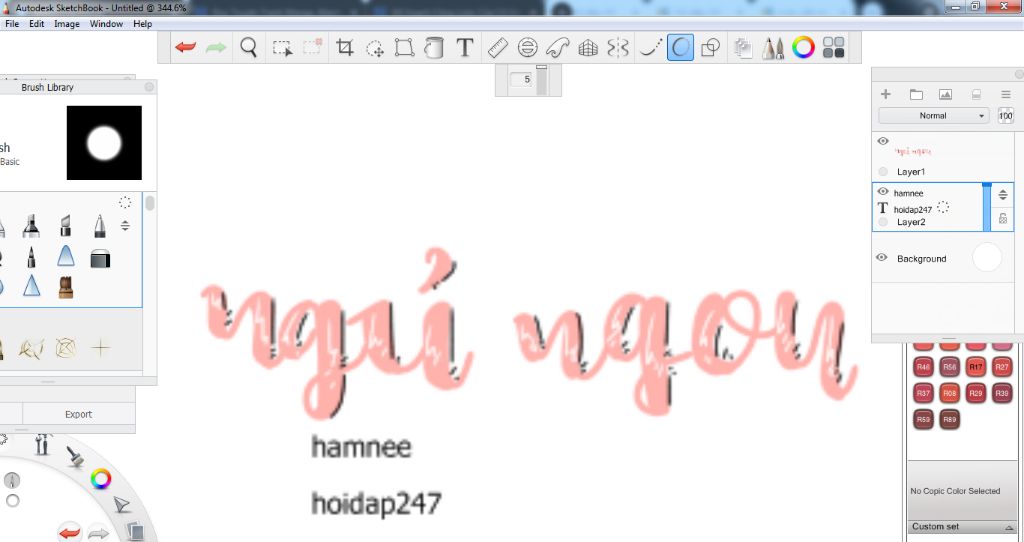Click brush set reorder arrows in Brush Library
The width and height of the screenshot is (1024, 542).
tap(125, 226)
